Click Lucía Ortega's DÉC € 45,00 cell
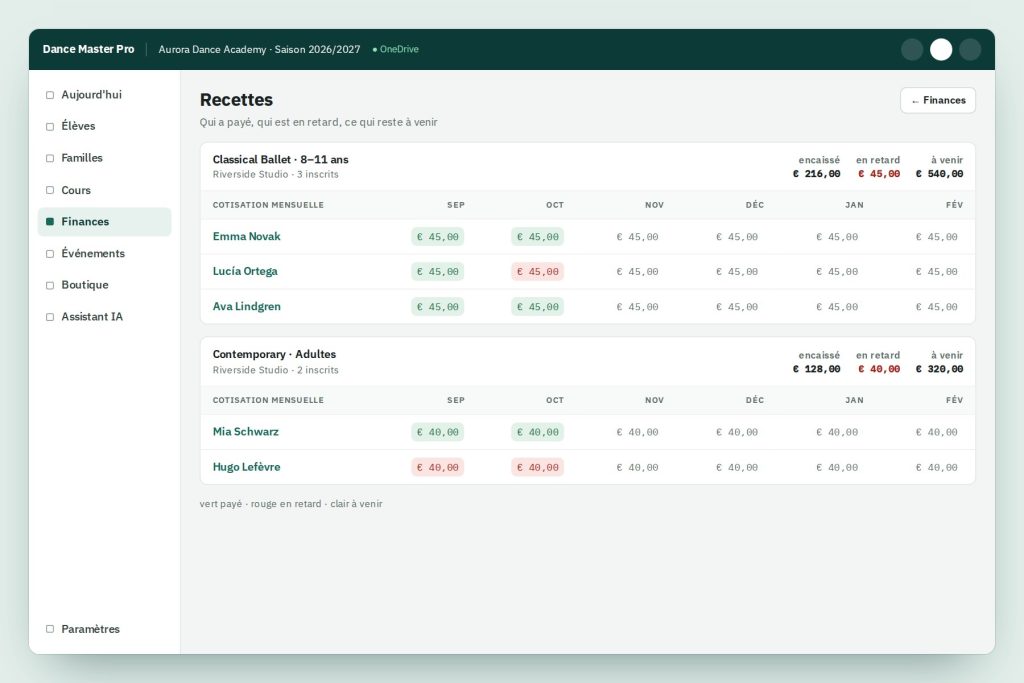Viewport: 1024px width, 683px height. (x=737, y=272)
